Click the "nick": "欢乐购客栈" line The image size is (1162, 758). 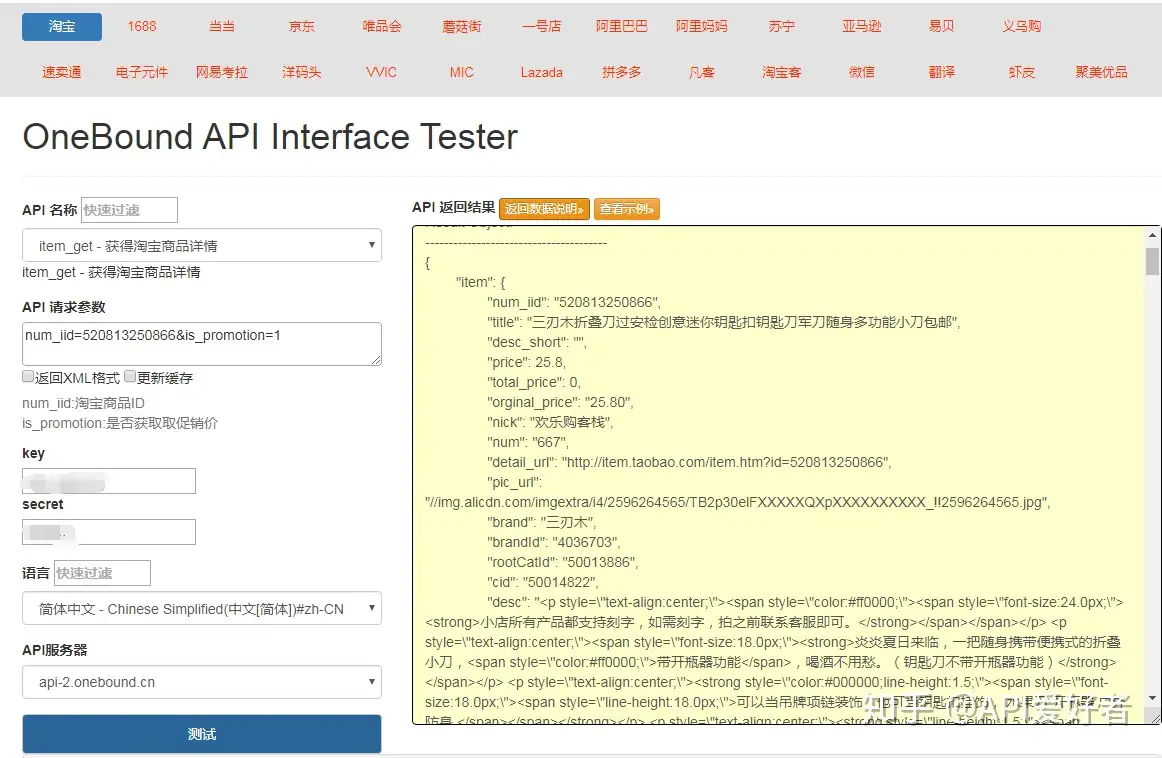550,422
